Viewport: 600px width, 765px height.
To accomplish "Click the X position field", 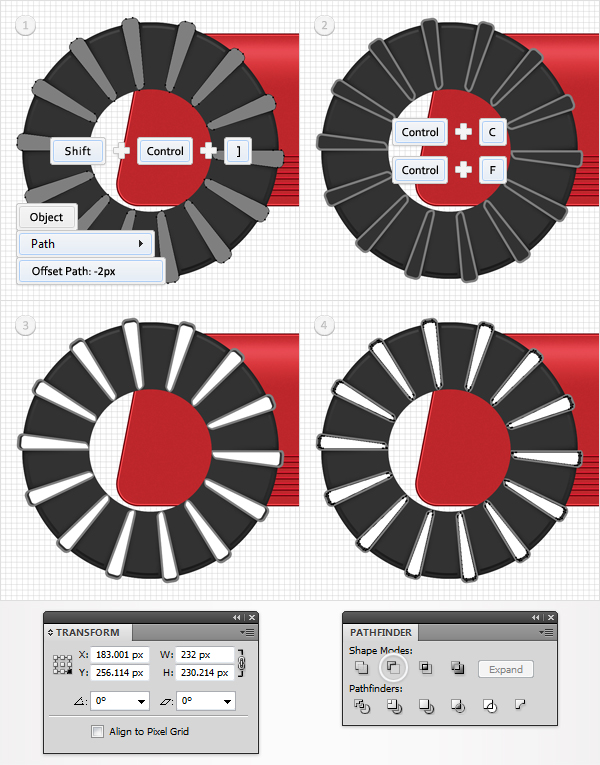I will point(120,655).
